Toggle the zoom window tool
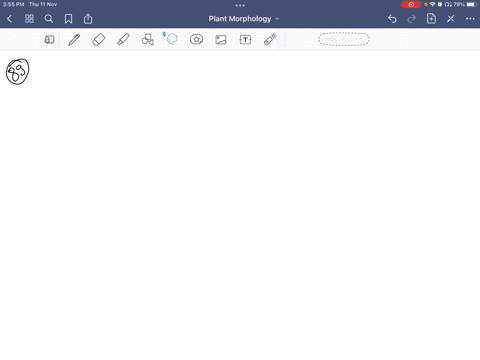 click(49, 40)
